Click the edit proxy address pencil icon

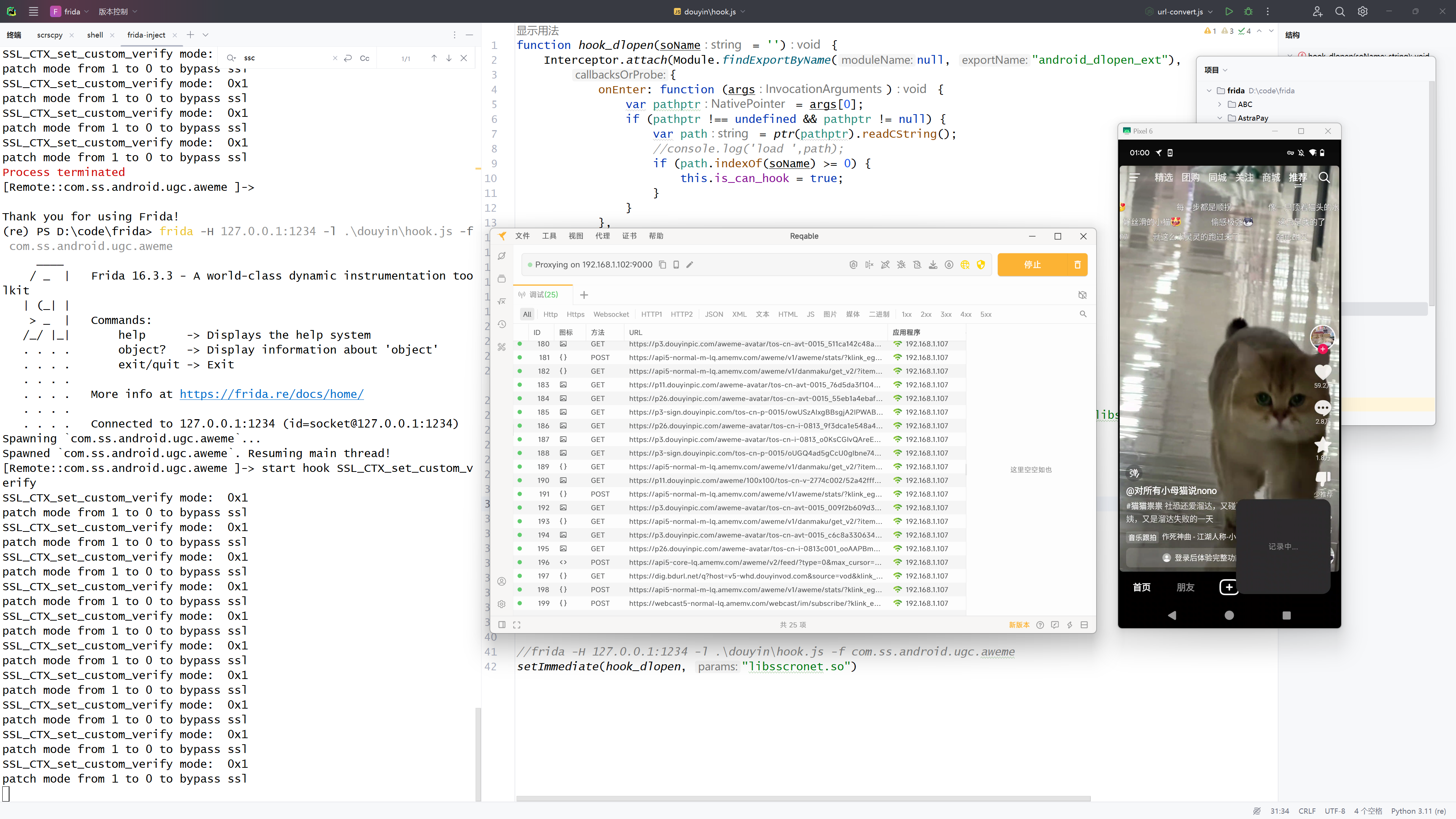pyautogui.click(x=690, y=265)
